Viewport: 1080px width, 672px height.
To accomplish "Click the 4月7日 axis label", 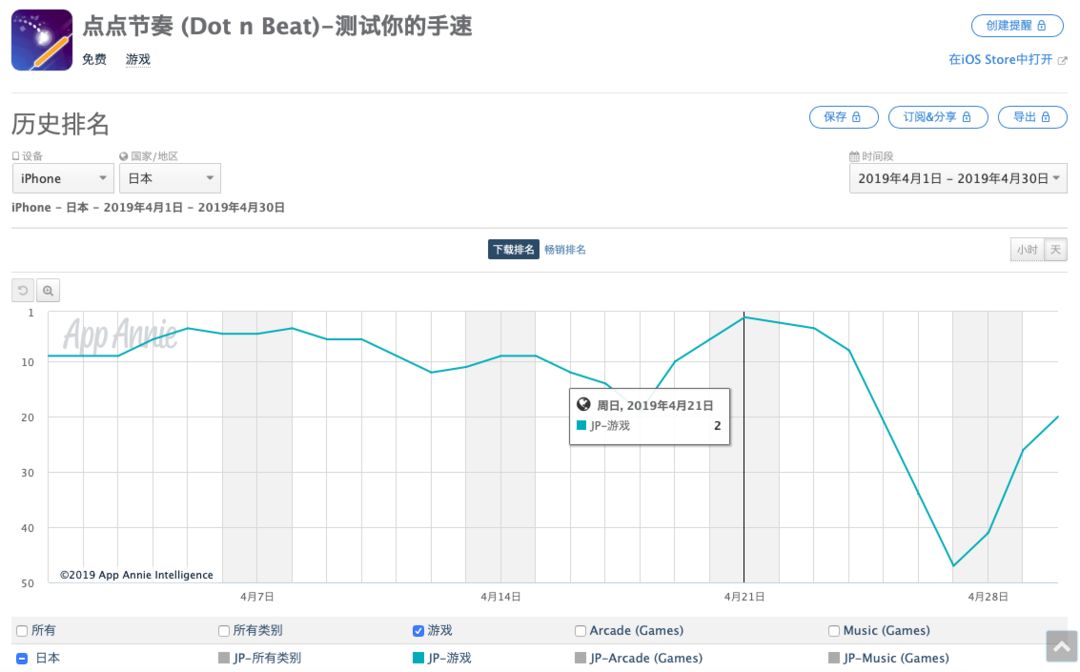I will point(257,597).
